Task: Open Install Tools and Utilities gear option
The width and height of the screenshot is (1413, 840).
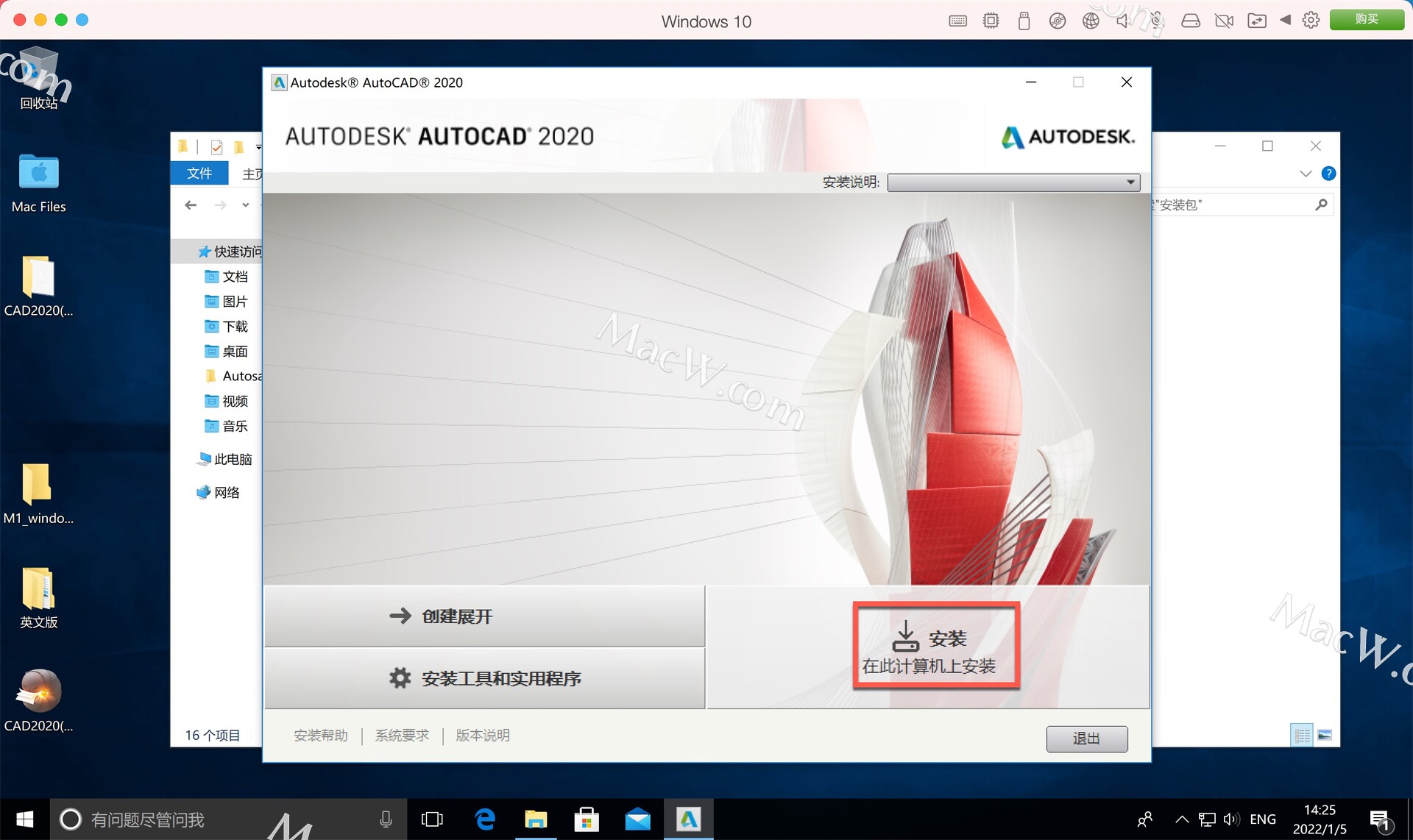Action: (484, 677)
